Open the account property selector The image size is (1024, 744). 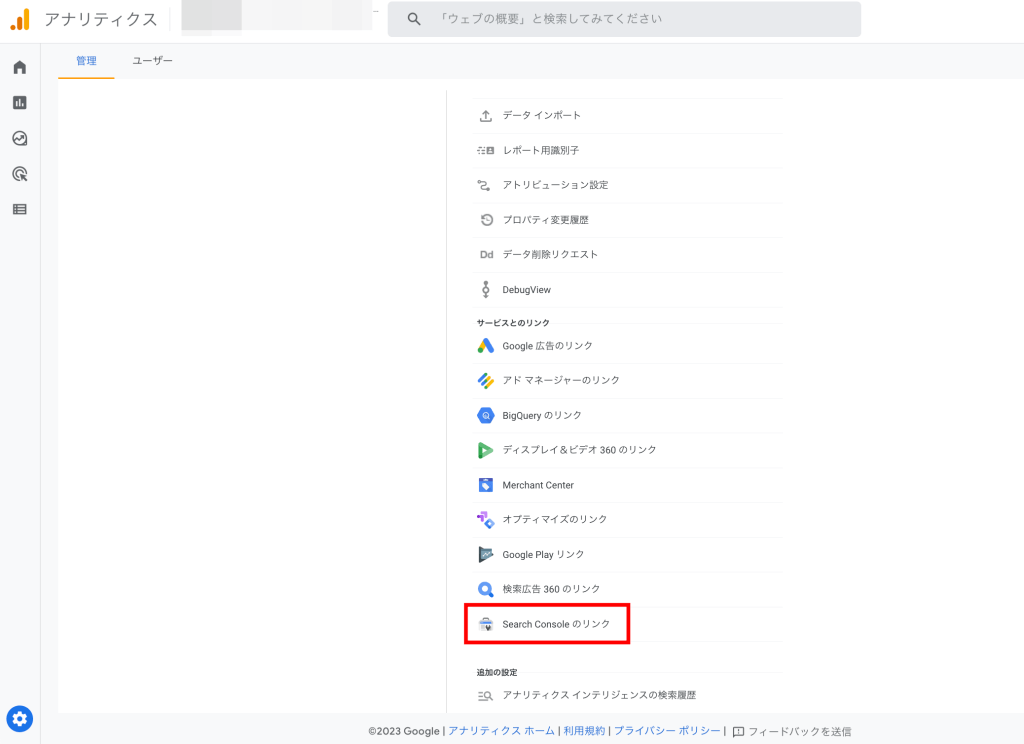tap(277, 18)
